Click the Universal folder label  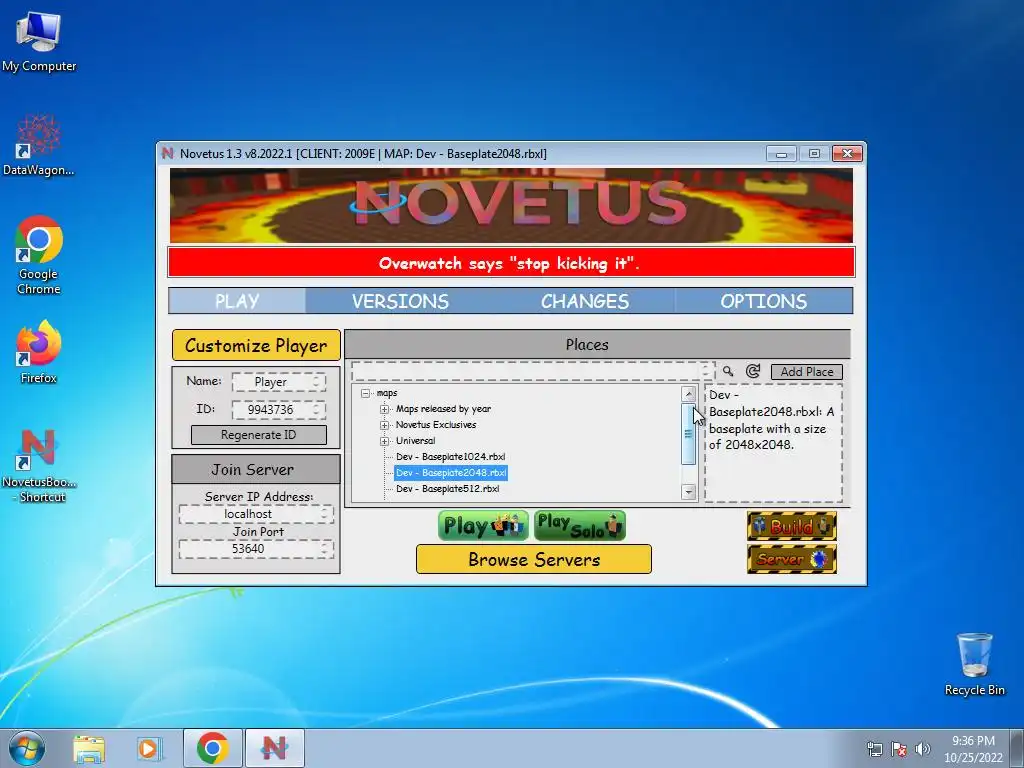415,441
